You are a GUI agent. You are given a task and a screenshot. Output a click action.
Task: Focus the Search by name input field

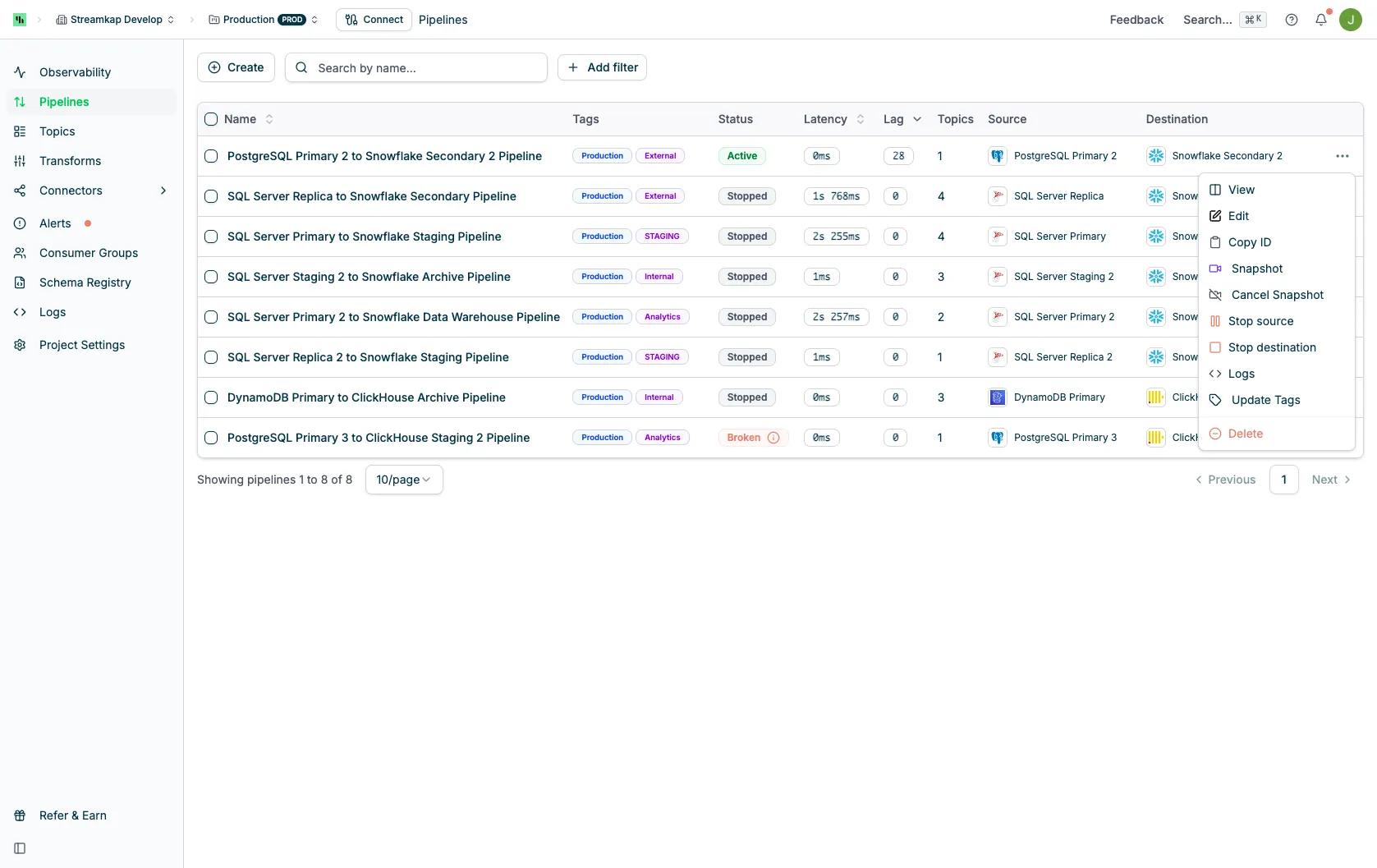coord(416,67)
